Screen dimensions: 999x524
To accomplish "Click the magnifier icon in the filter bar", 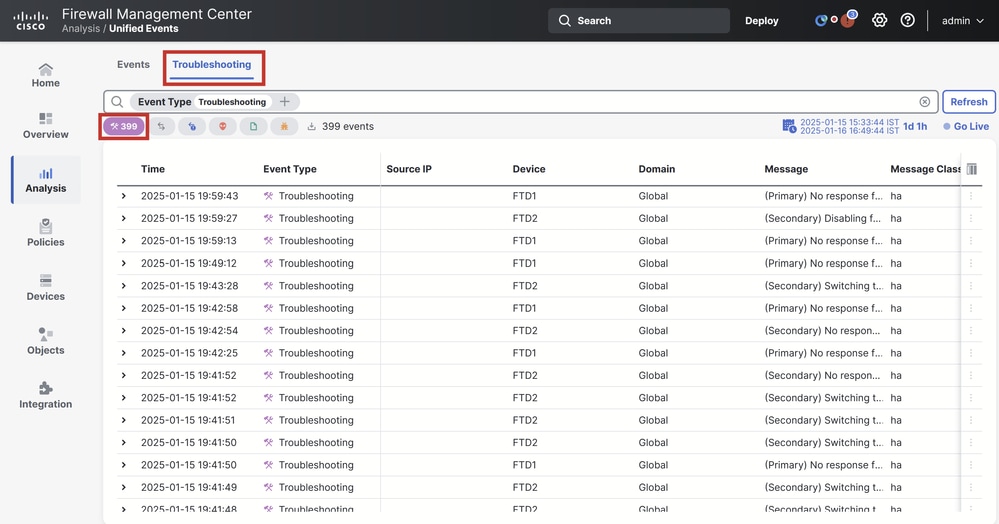I will [x=117, y=101].
